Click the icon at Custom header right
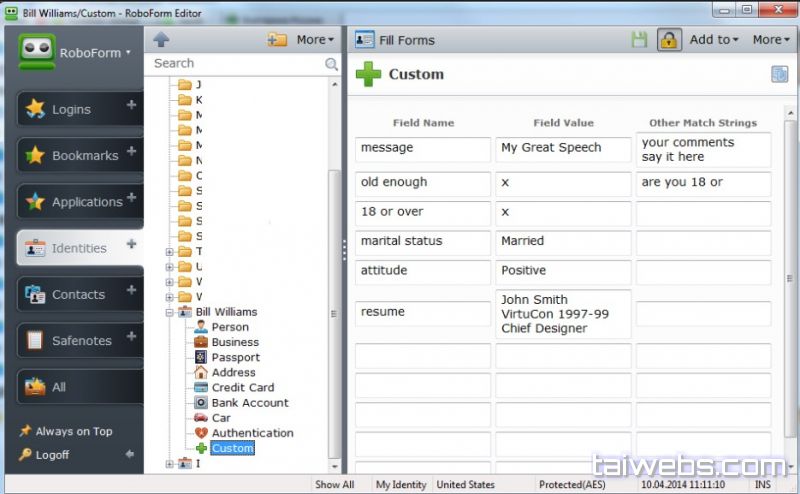Image resolution: width=800 pixels, height=494 pixels. [780, 74]
